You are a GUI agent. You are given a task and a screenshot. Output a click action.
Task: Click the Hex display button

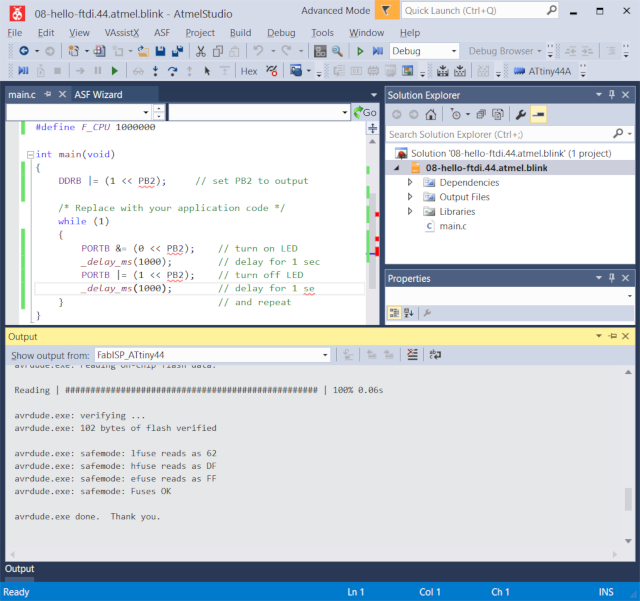coord(249,71)
